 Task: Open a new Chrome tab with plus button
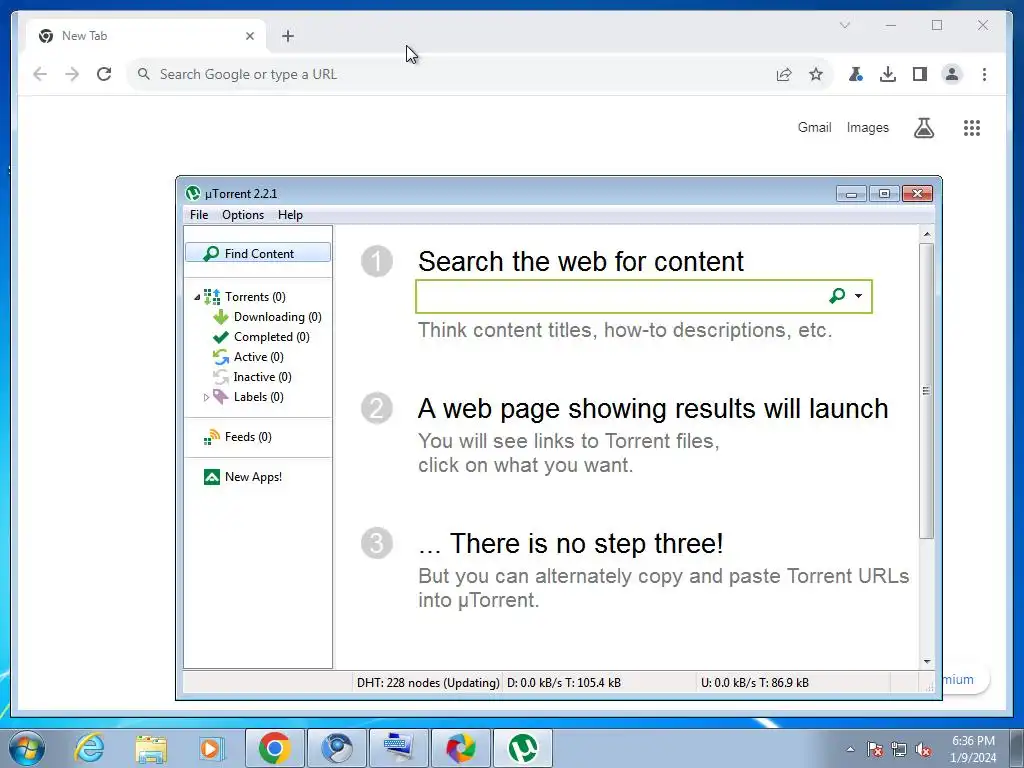pos(288,36)
